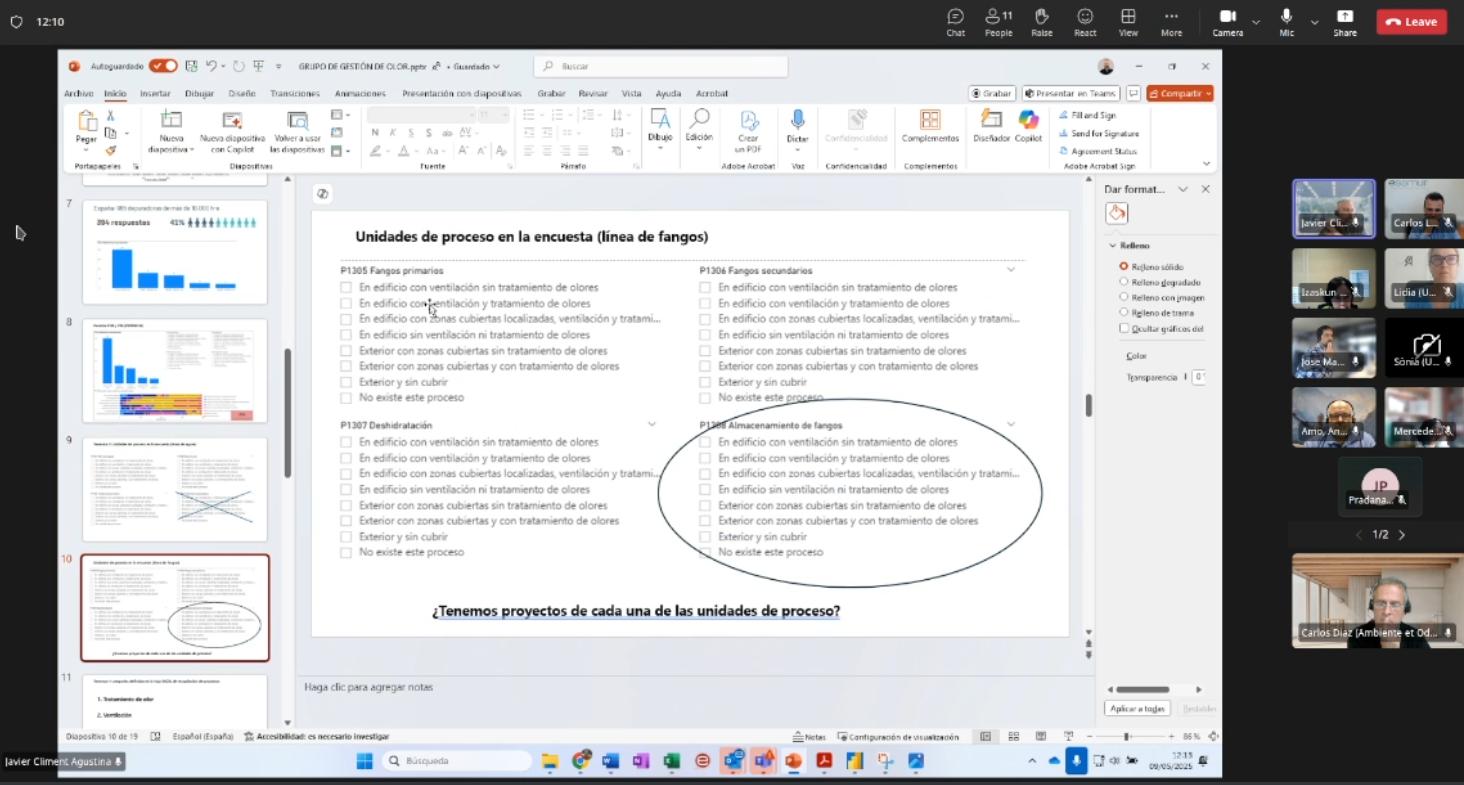The height and width of the screenshot is (785, 1464).
Task: Open the Edición search tool
Action: [699, 128]
